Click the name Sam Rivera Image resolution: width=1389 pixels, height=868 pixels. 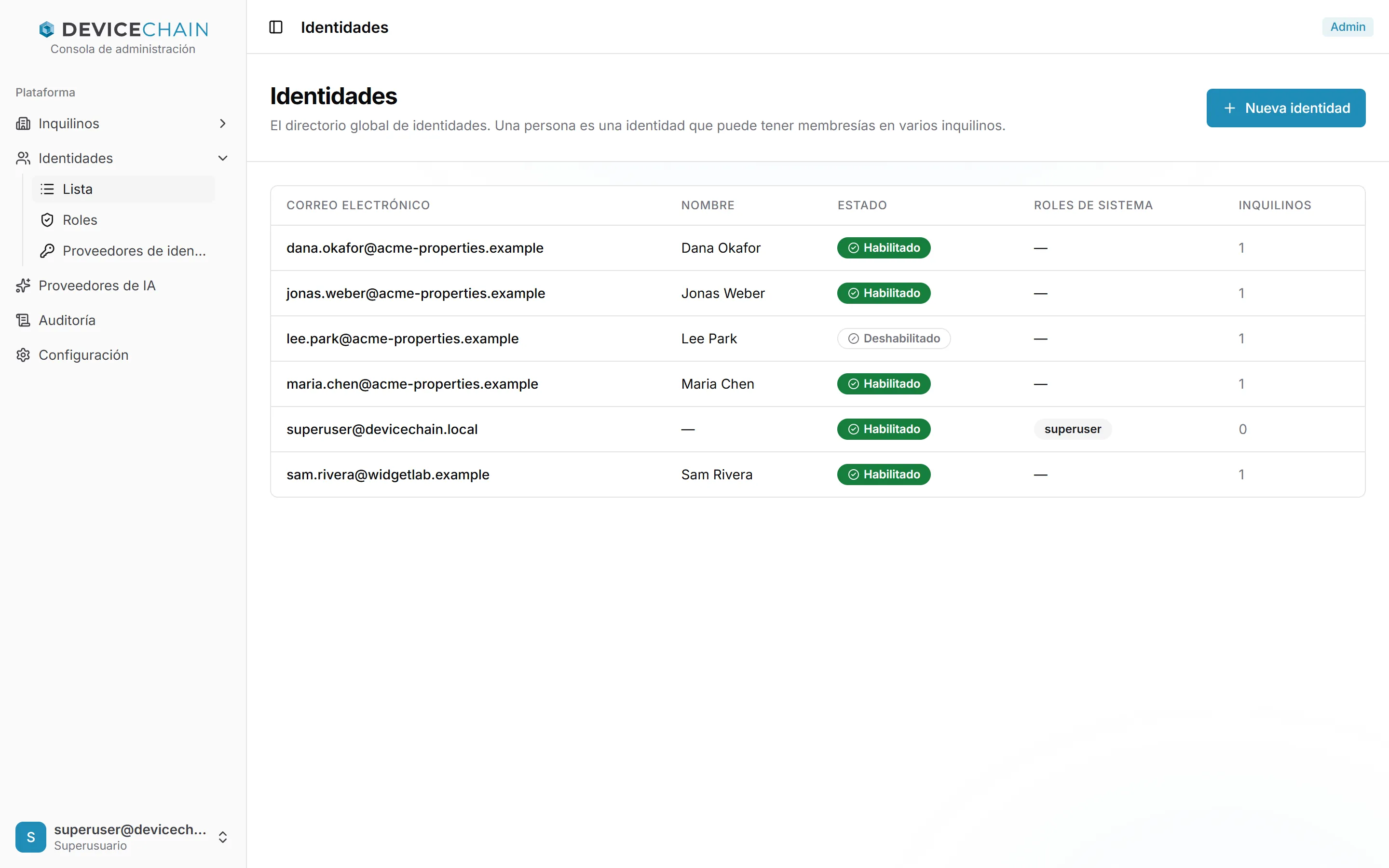716,475
